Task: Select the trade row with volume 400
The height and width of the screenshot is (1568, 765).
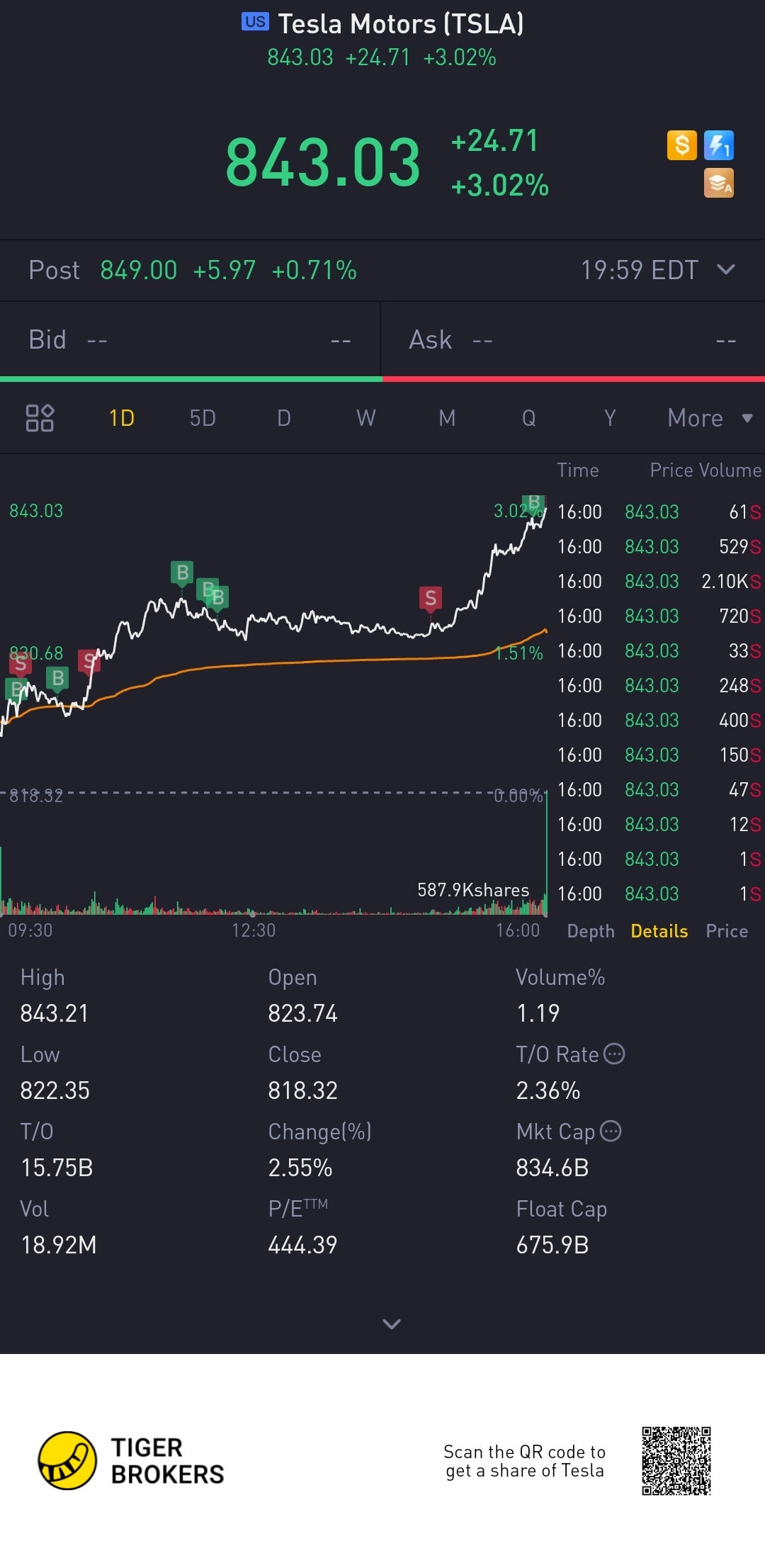Action: tap(659, 720)
